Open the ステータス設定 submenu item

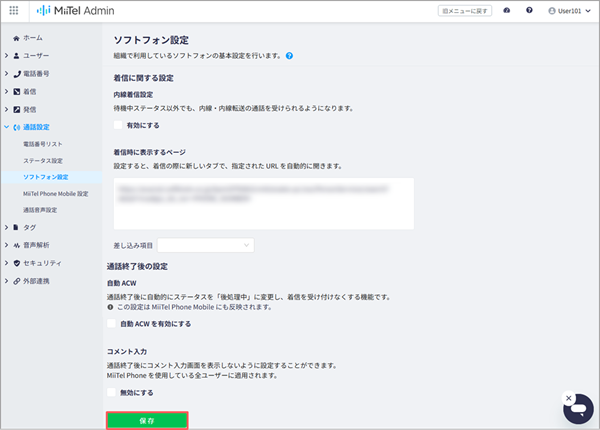(x=43, y=161)
